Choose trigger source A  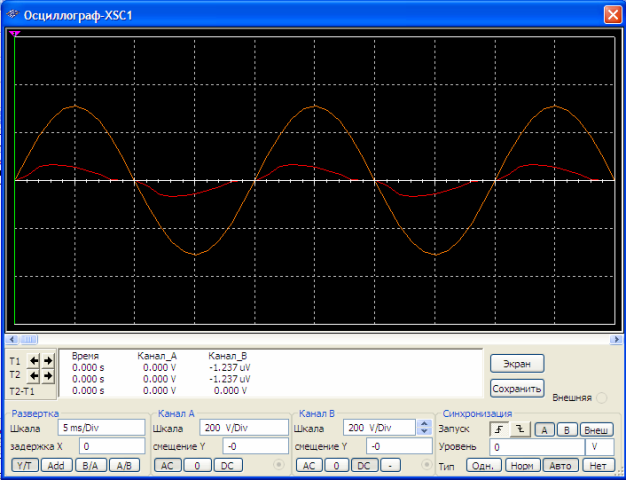pyautogui.click(x=544, y=430)
